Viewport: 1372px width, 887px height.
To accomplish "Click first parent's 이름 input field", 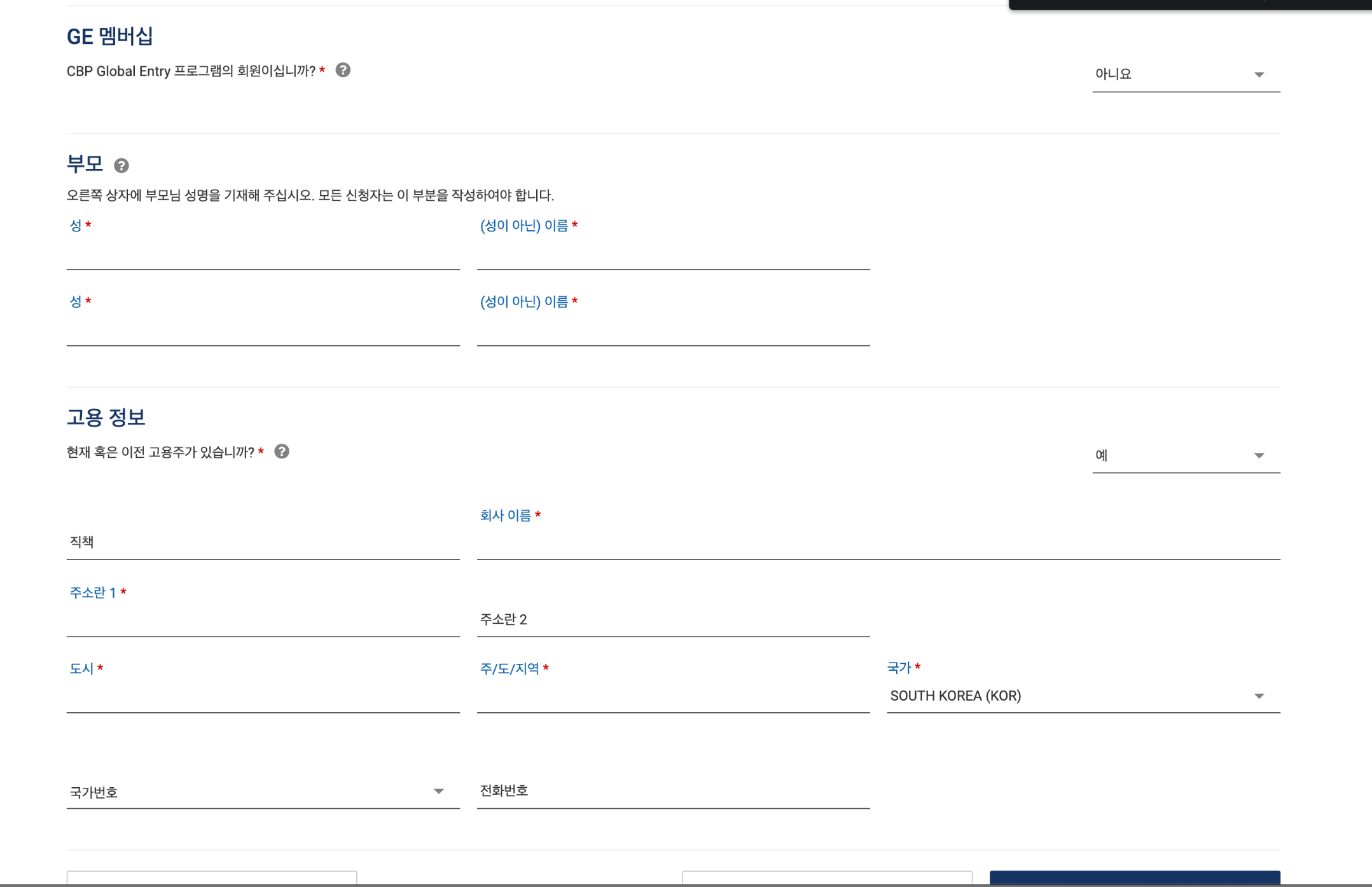I will pyautogui.click(x=672, y=256).
